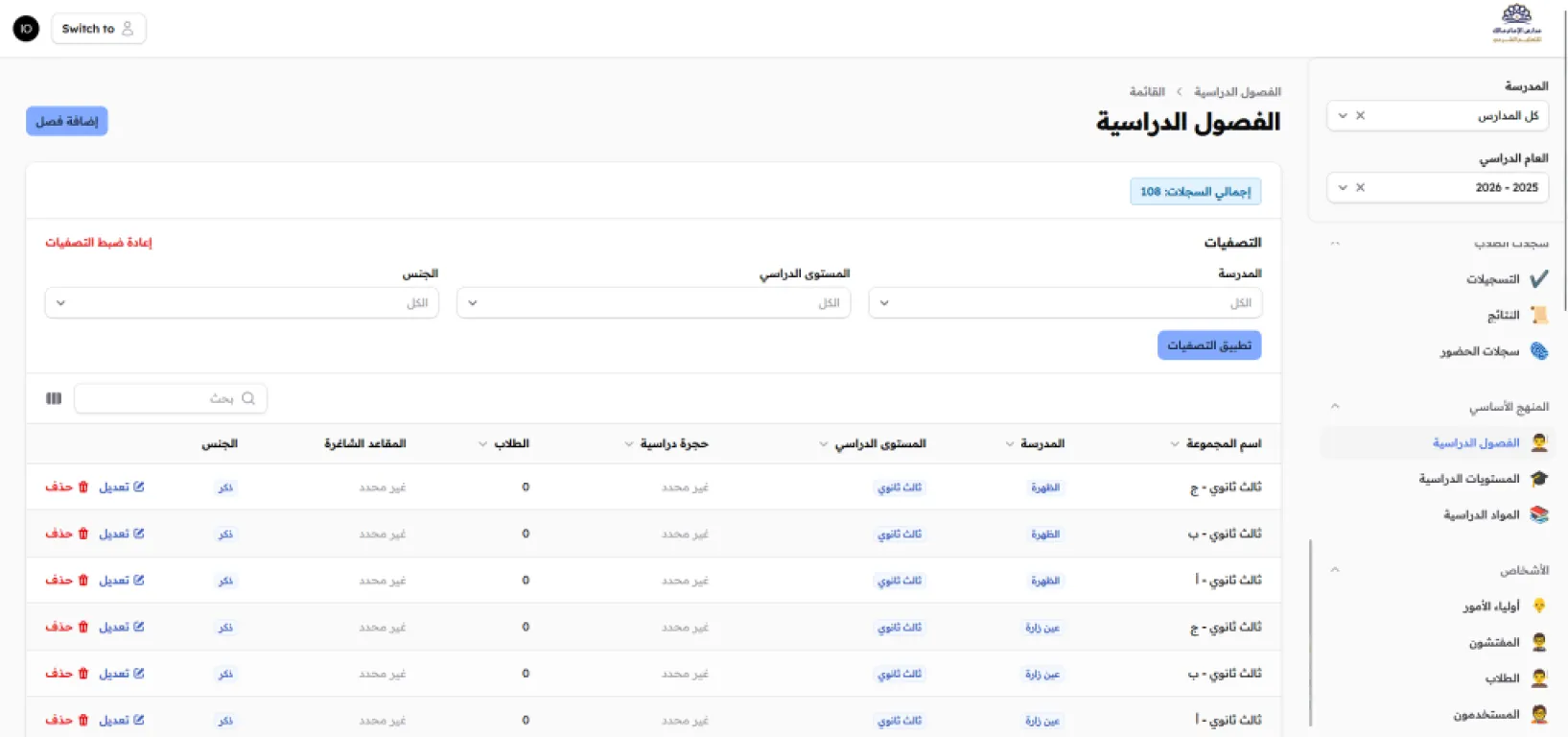Edit ثالث ثانوي - ج row of عين زارة
This screenshot has height=737, width=1568.
click(x=122, y=627)
